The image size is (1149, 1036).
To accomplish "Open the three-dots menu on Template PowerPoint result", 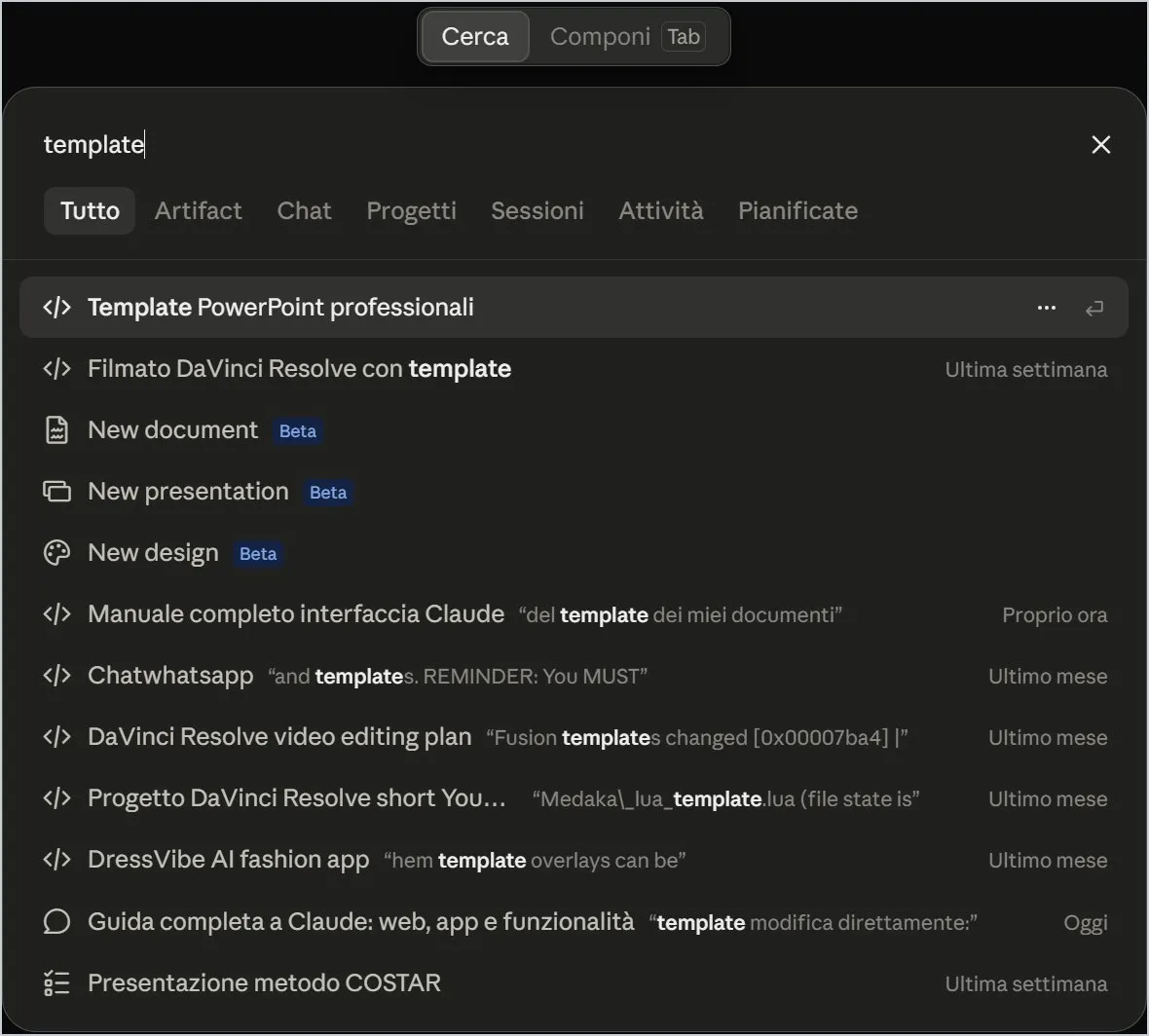I will [x=1047, y=308].
